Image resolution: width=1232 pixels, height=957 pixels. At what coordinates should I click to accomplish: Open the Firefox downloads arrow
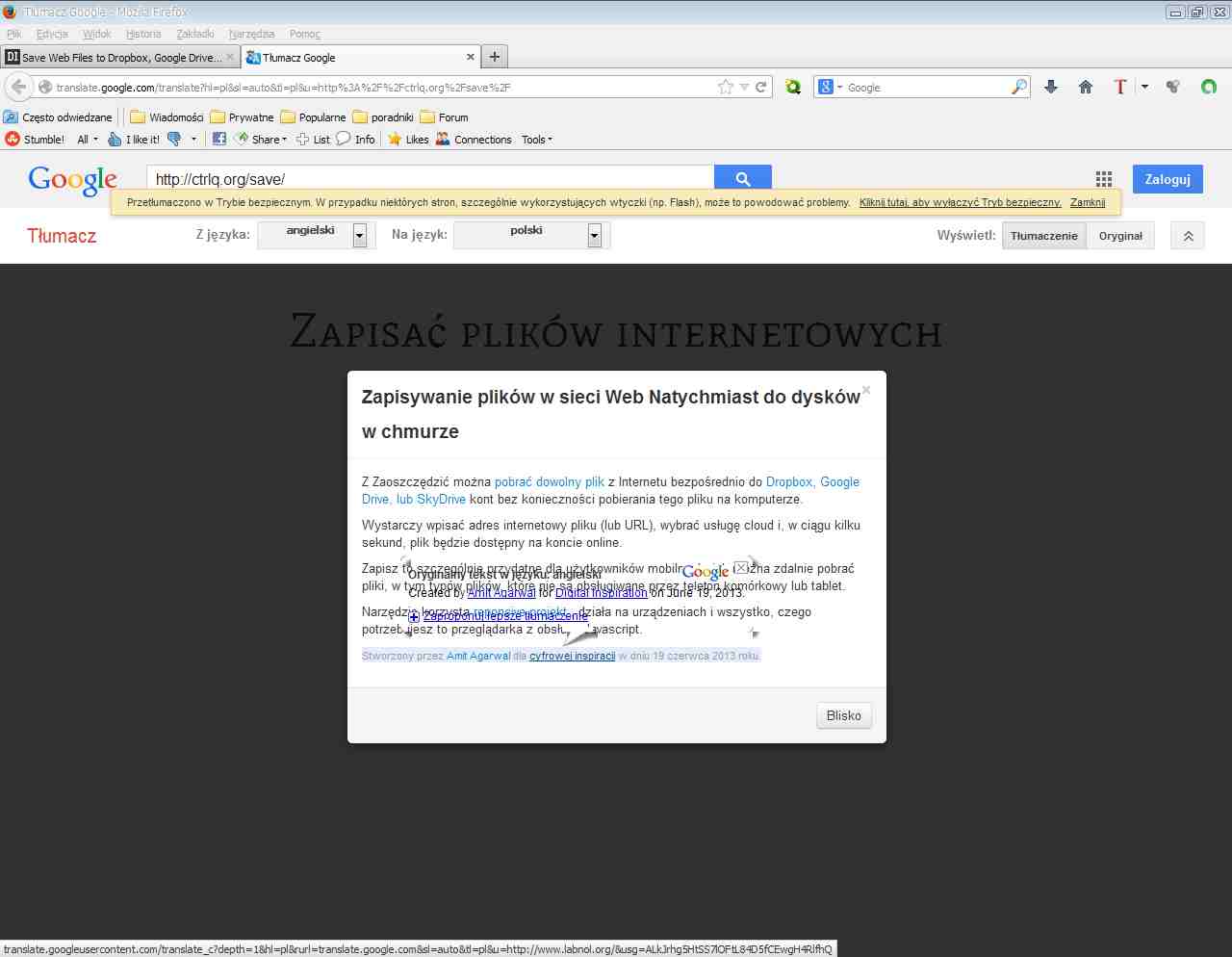pyautogui.click(x=1051, y=88)
